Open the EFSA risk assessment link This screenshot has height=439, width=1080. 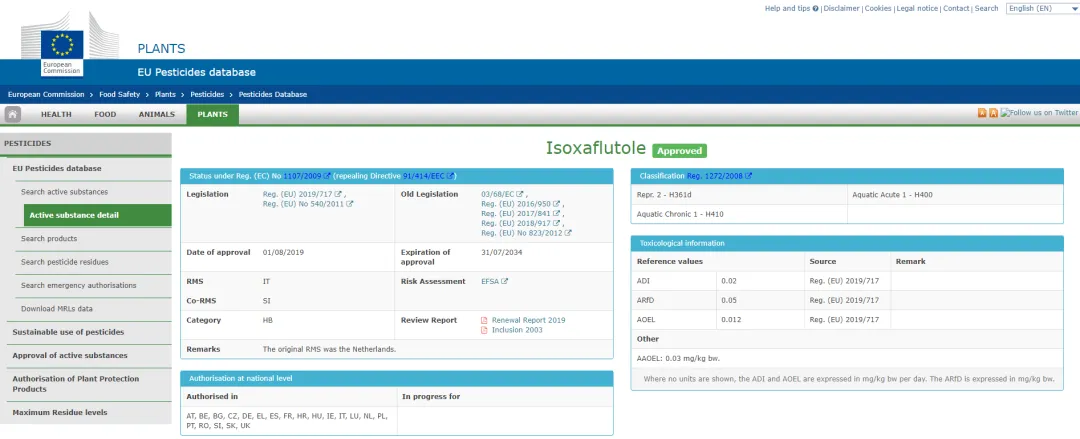coord(490,281)
